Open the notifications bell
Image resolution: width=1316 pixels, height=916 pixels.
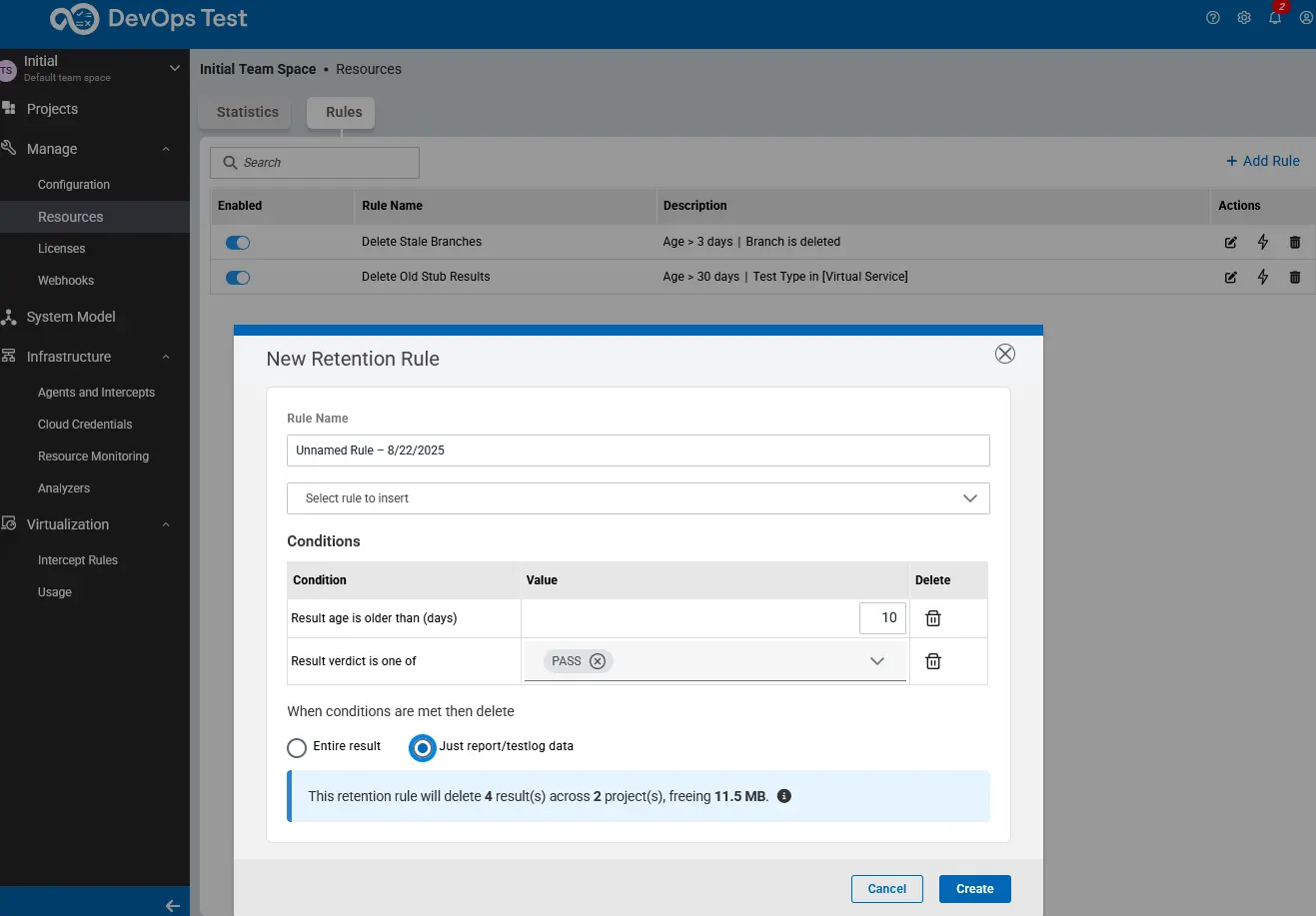coord(1275,18)
